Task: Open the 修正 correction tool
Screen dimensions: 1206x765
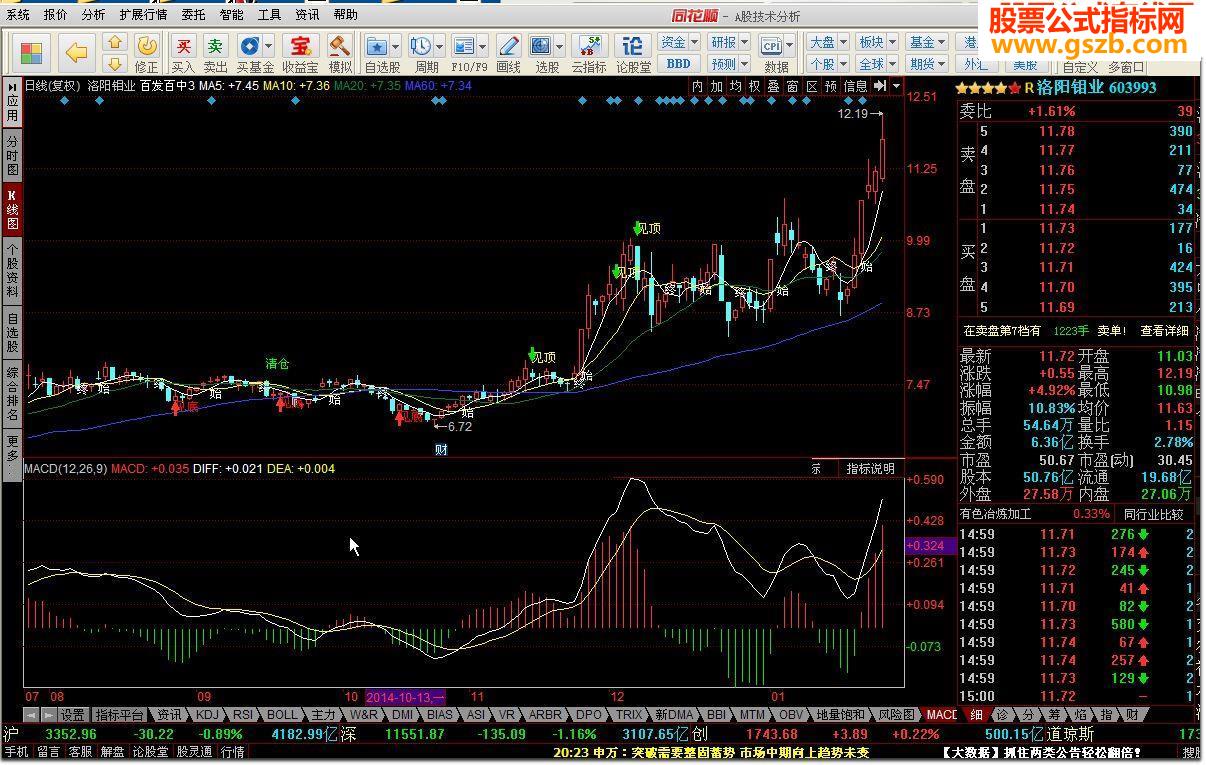Action: [147, 53]
